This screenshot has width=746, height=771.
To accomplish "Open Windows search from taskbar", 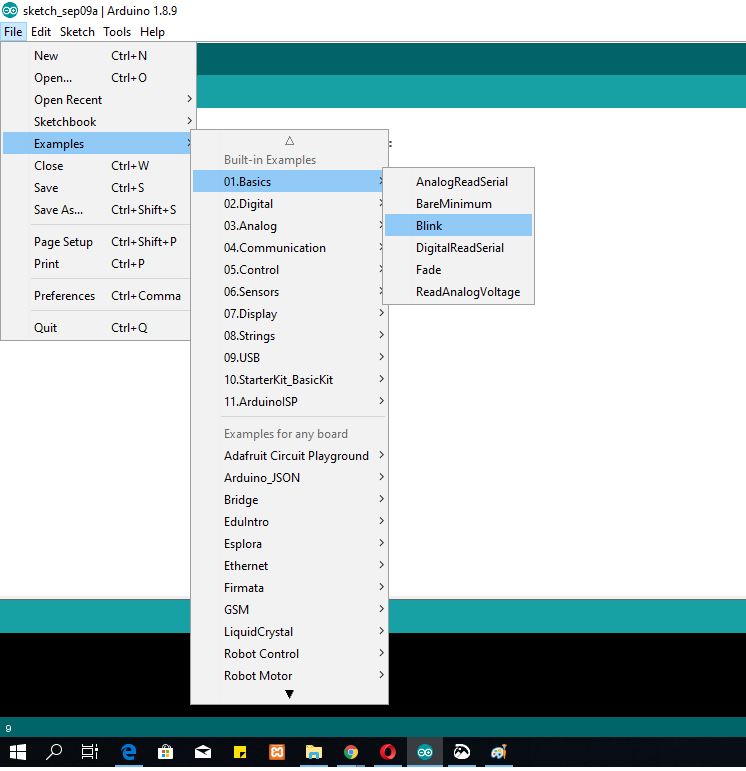I will coord(54,752).
